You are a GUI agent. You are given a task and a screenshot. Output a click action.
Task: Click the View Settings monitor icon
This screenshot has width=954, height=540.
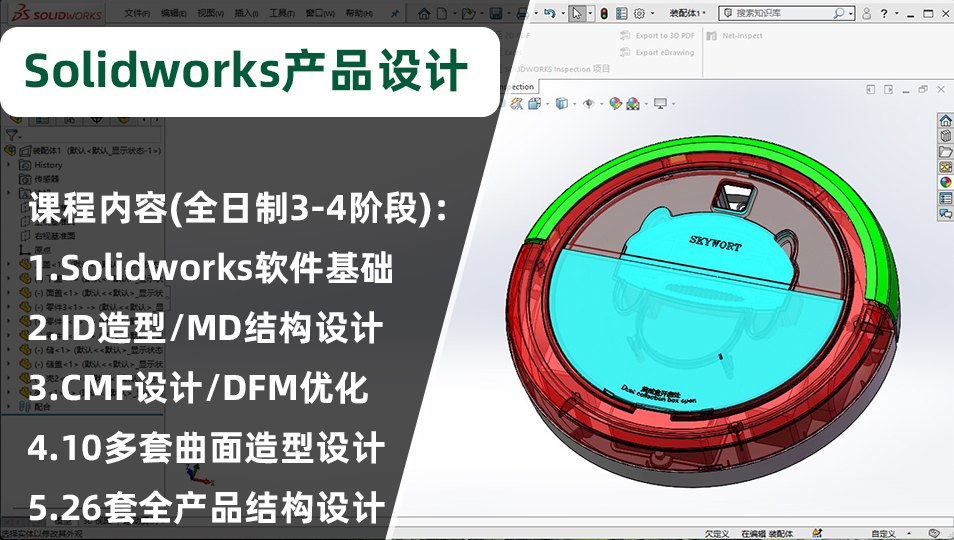(x=660, y=104)
